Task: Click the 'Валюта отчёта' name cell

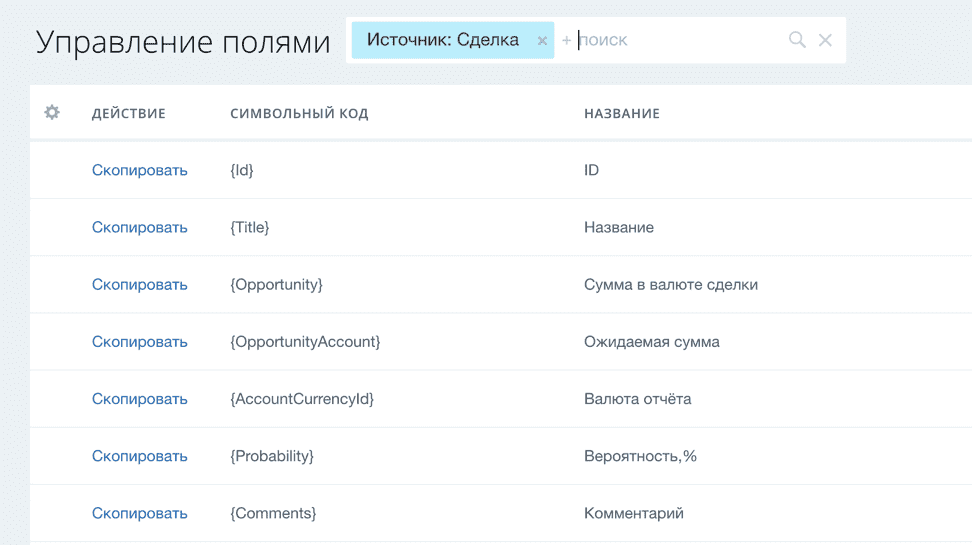Action: coord(637,399)
